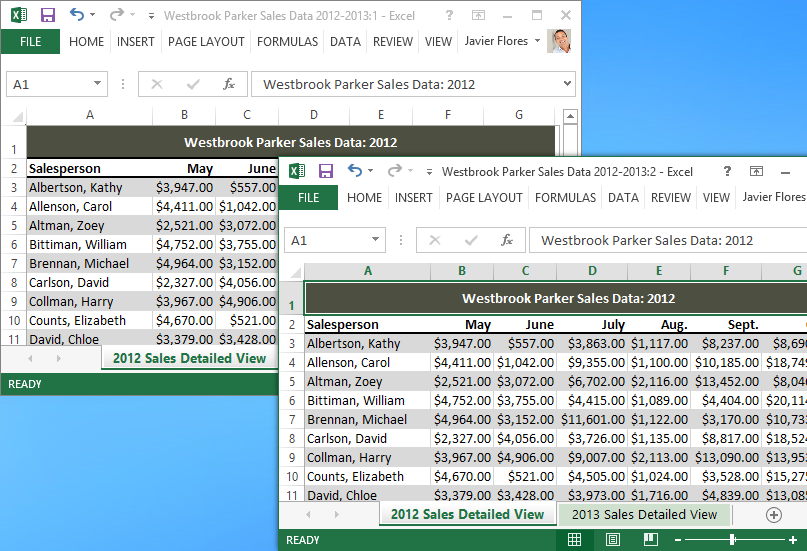
Task: Click zoom in plus button
Action: tap(793, 540)
